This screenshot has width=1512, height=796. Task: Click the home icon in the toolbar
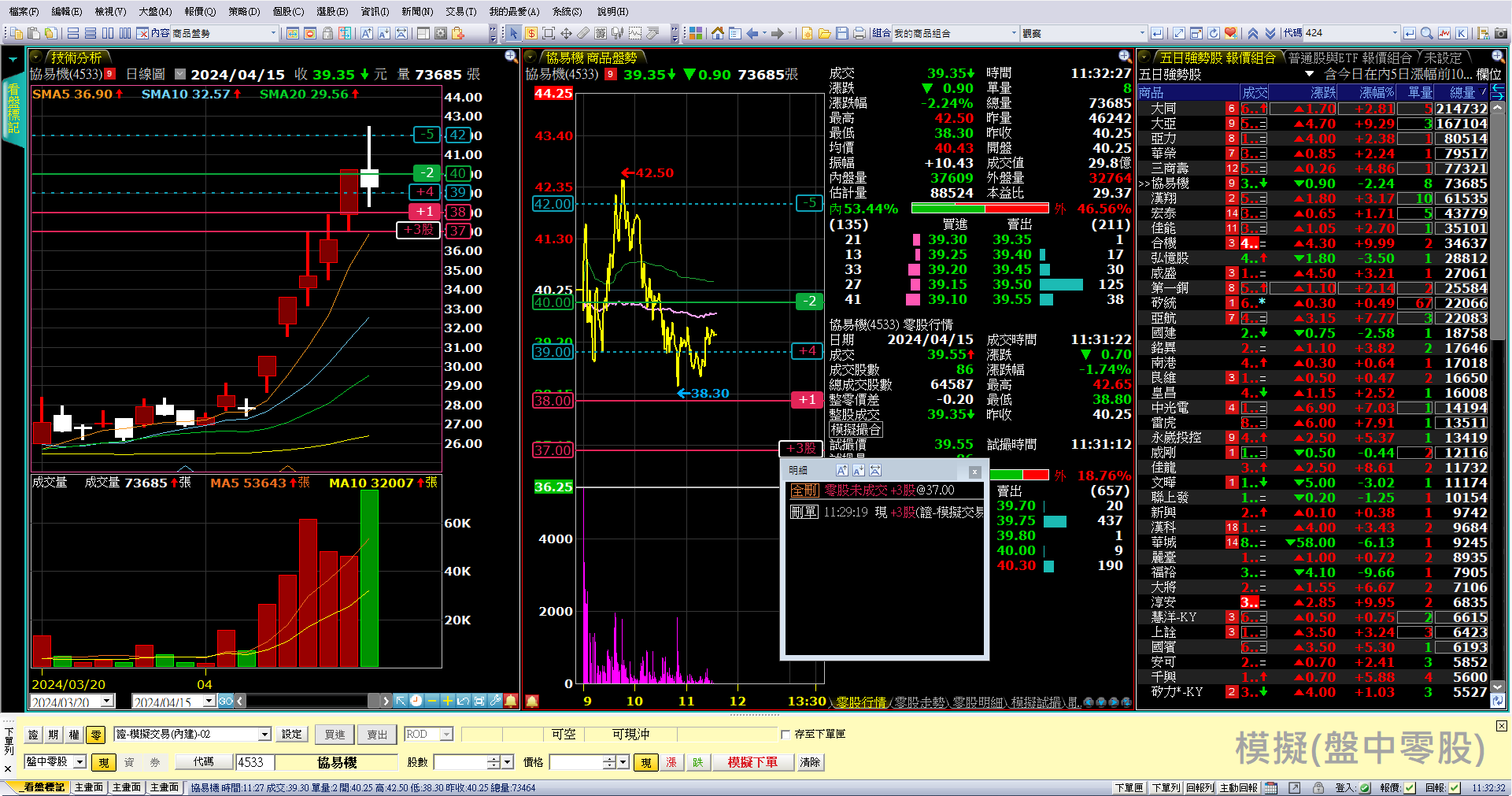coord(717,33)
